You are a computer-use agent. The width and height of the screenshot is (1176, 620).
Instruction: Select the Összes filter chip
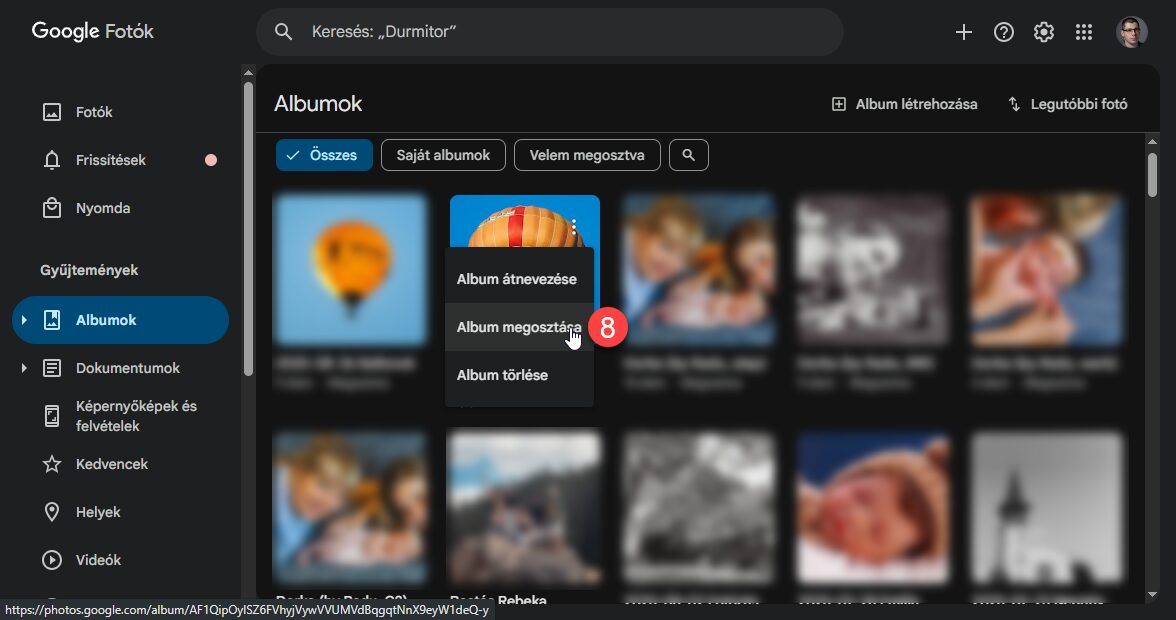pos(324,155)
